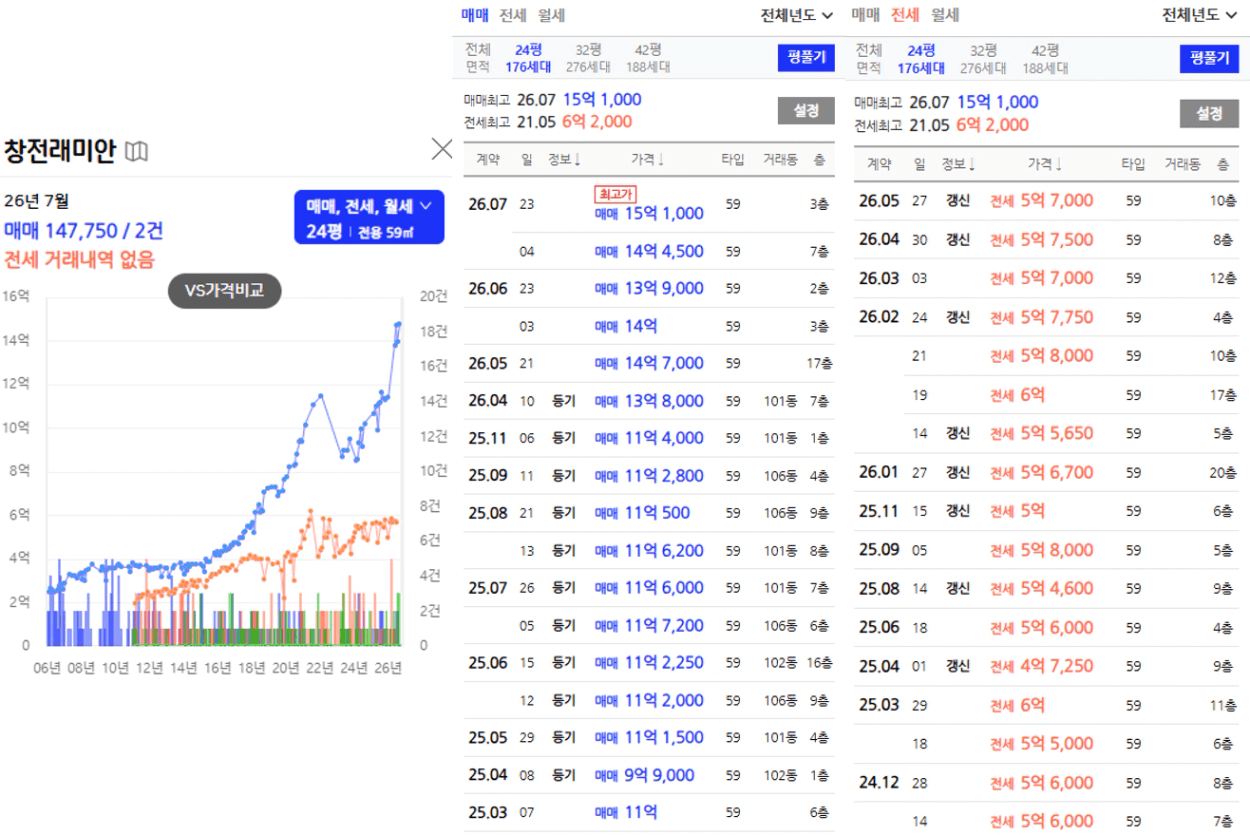Select the 32평 276세대 area filter in the middle panel
The image size is (1250, 835).
click(x=589, y=58)
